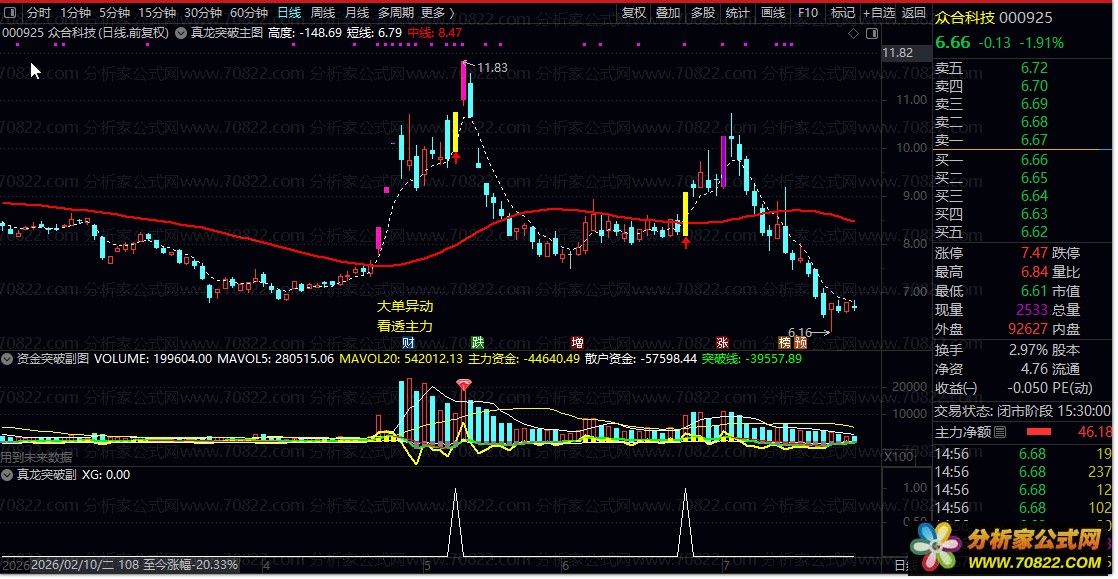Image resolution: width=1118 pixels, height=579 pixels.
Task: Click the red 涨 marker icon
Action: (722, 342)
